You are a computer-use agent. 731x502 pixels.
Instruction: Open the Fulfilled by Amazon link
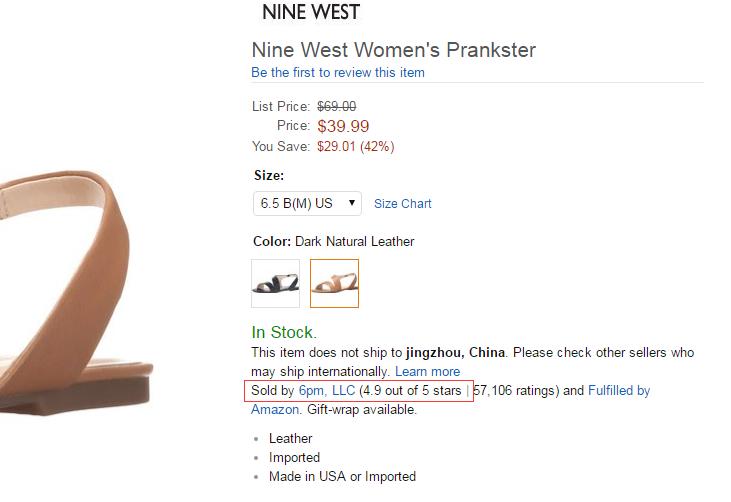[x=618, y=390]
